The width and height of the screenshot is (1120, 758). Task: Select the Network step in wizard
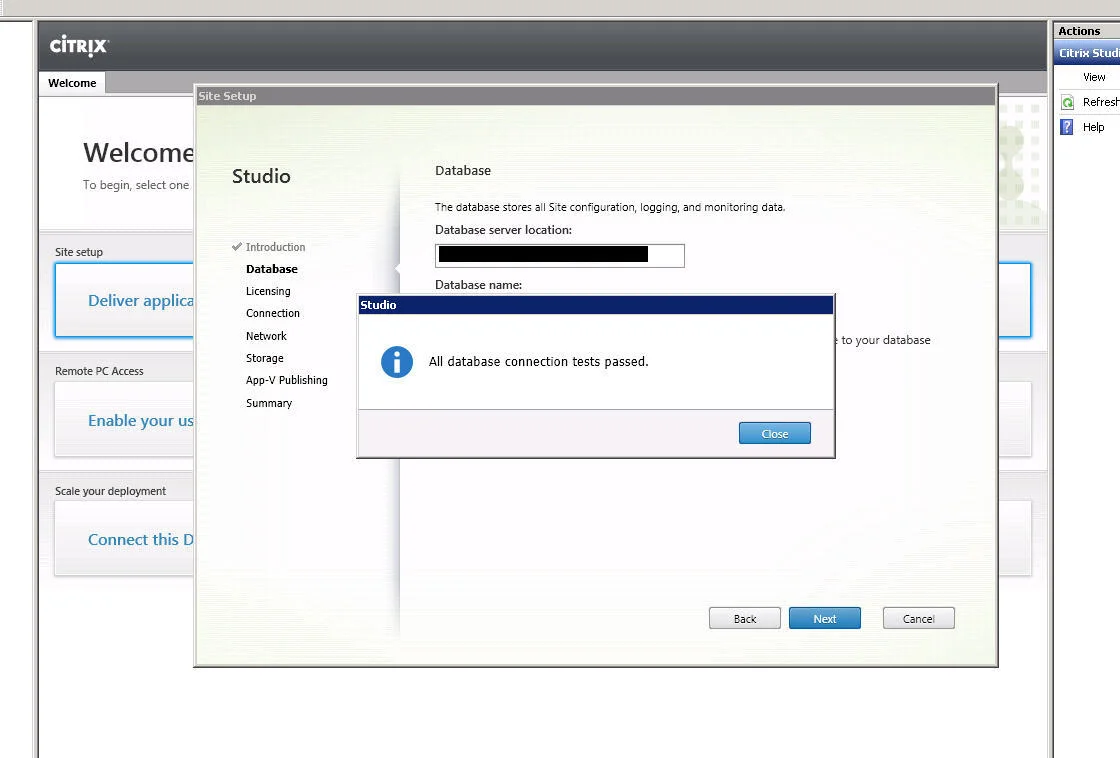pyautogui.click(x=266, y=336)
